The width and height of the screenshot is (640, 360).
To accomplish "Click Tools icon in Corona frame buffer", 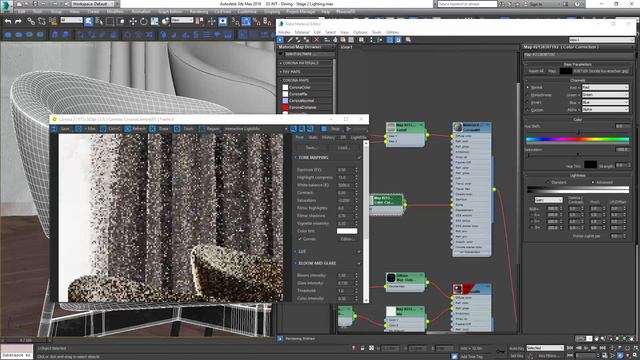I will [177, 129].
